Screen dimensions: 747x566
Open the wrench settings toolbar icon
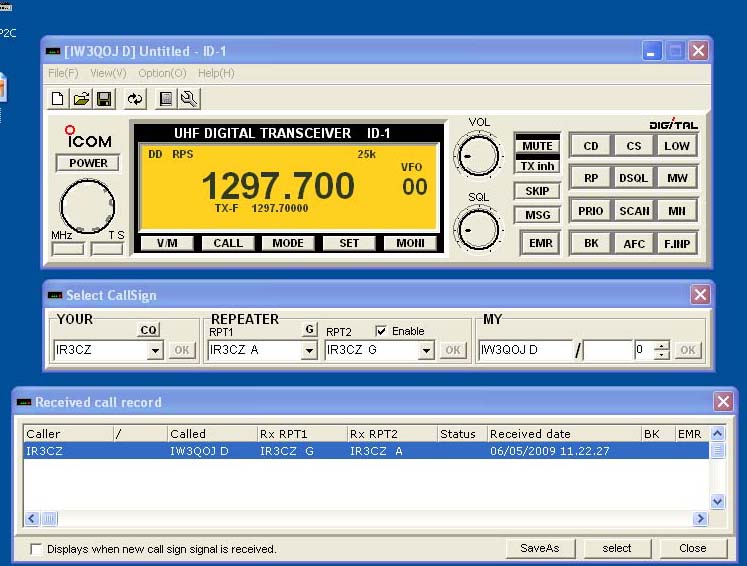pos(189,99)
